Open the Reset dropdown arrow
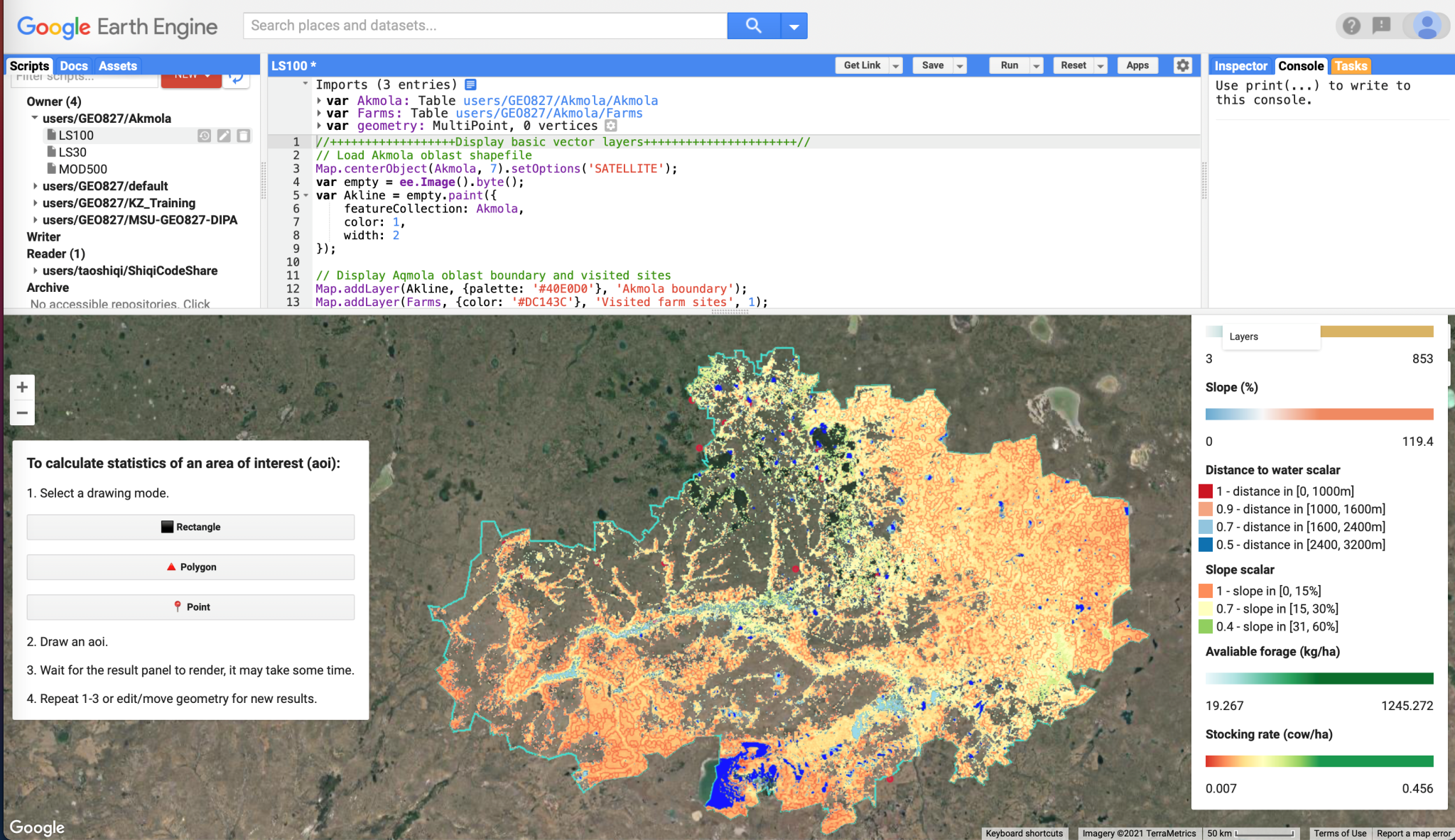Viewport: 1455px width, 840px height. (x=1100, y=65)
